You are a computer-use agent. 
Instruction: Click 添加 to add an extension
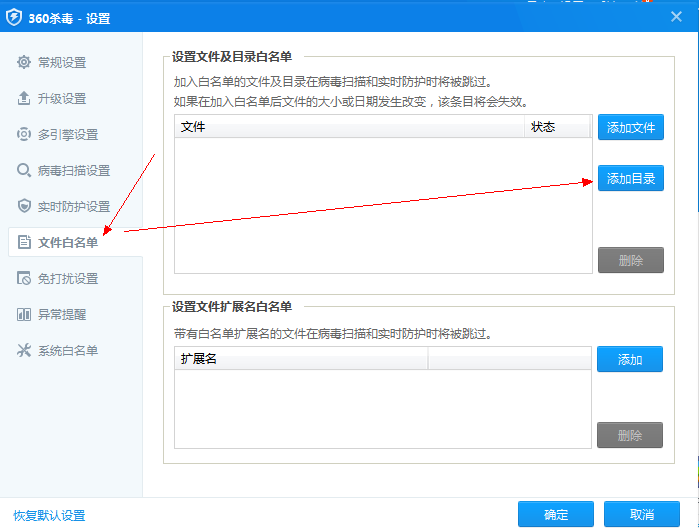click(630, 359)
